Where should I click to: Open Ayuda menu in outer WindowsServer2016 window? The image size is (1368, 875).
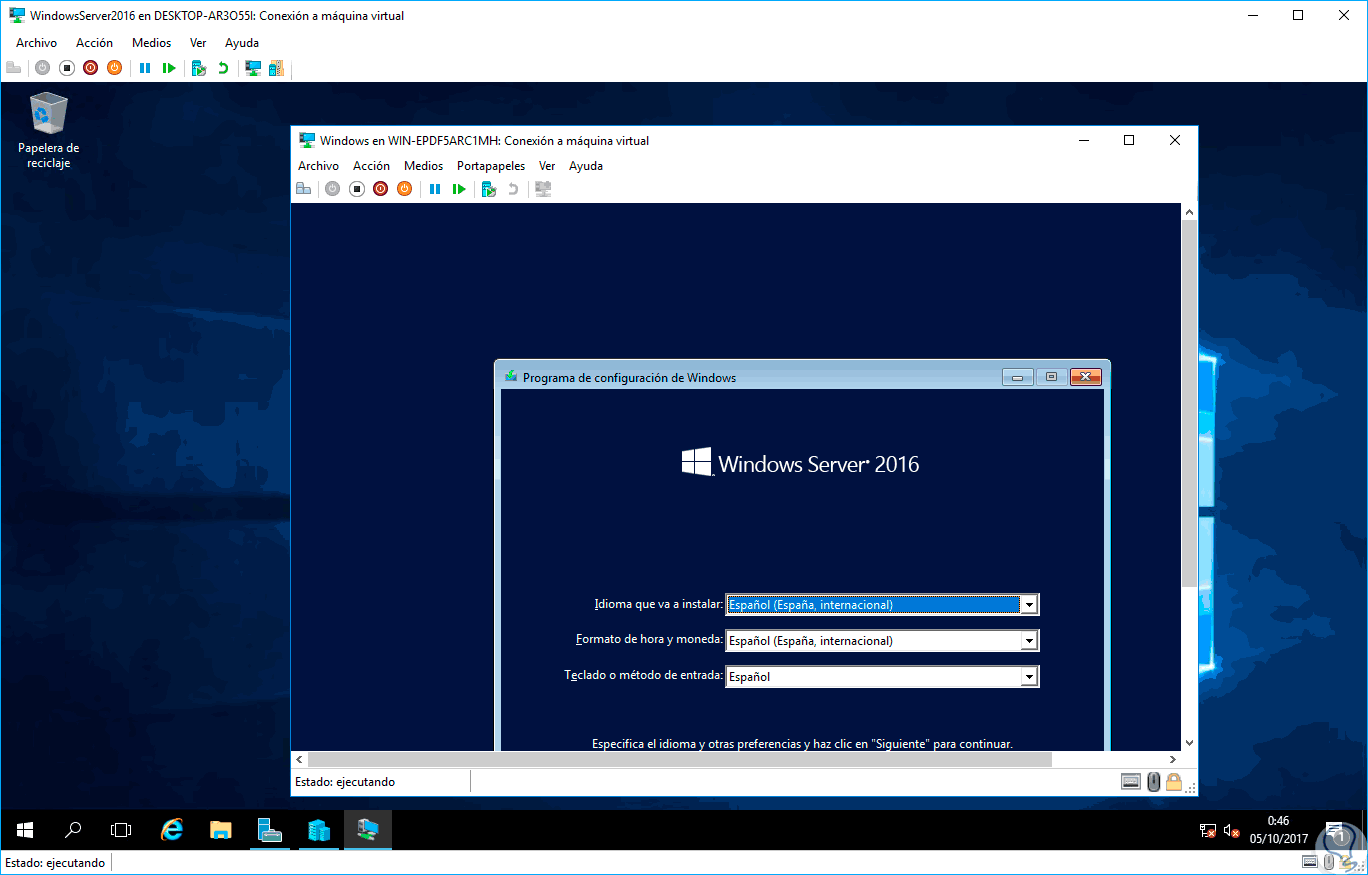click(242, 43)
